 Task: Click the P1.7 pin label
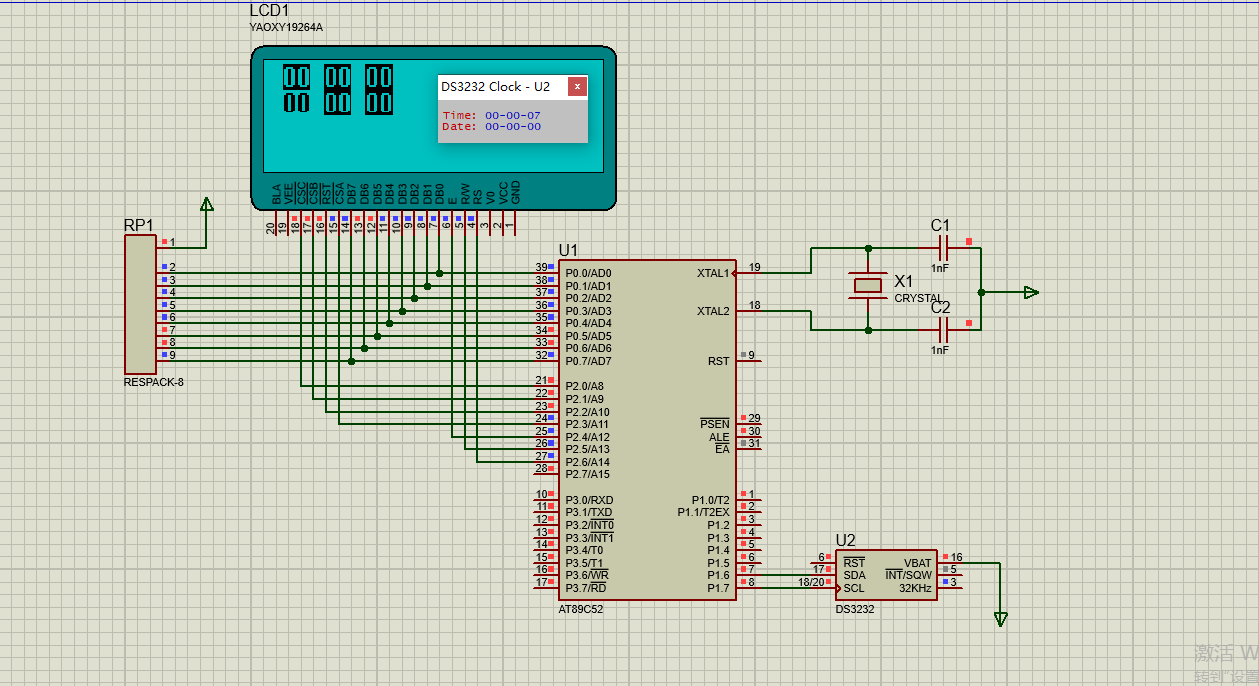coord(719,588)
